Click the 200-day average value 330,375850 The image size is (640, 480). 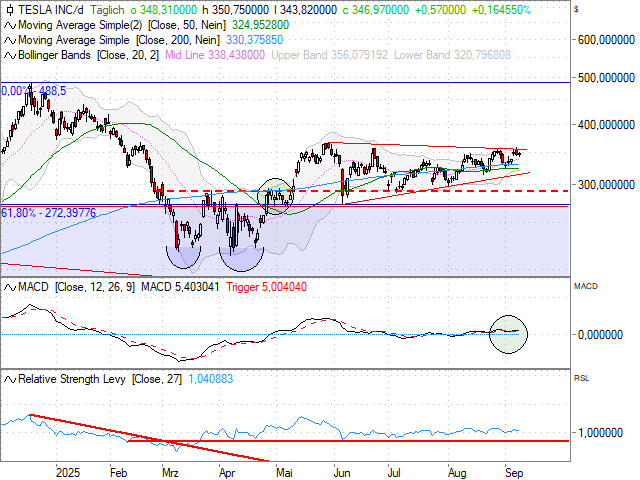tap(255, 40)
